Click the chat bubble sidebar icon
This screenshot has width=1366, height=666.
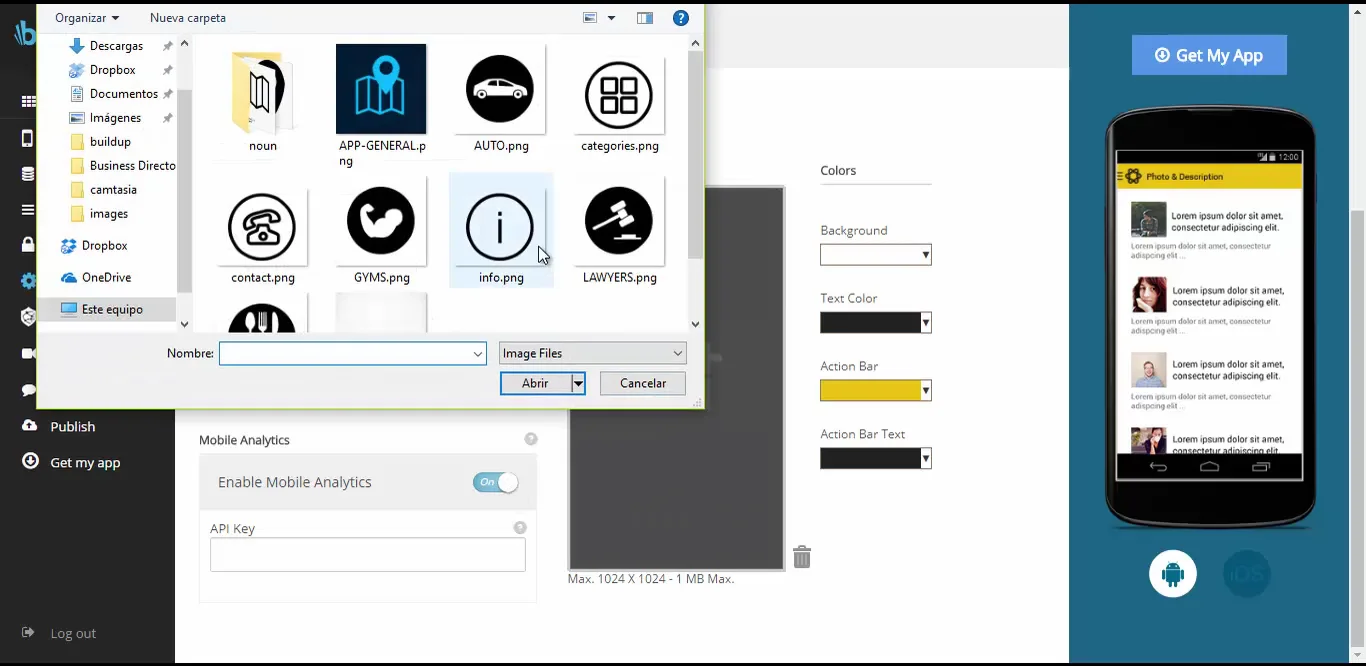click(28, 390)
